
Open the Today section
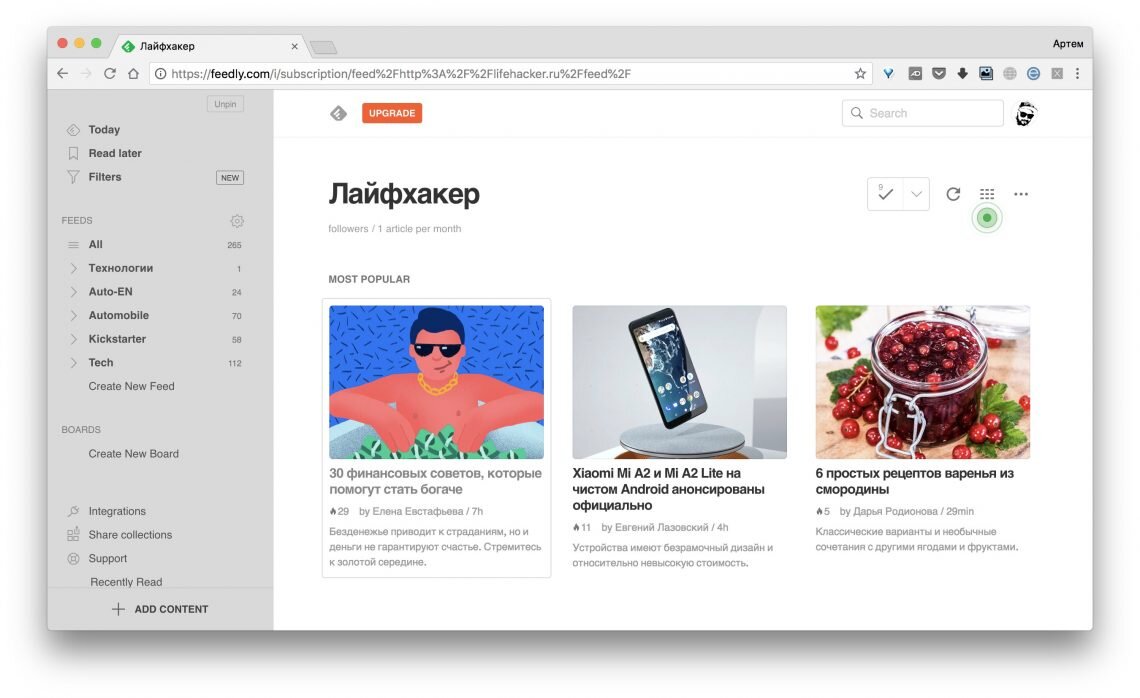click(x=104, y=129)
